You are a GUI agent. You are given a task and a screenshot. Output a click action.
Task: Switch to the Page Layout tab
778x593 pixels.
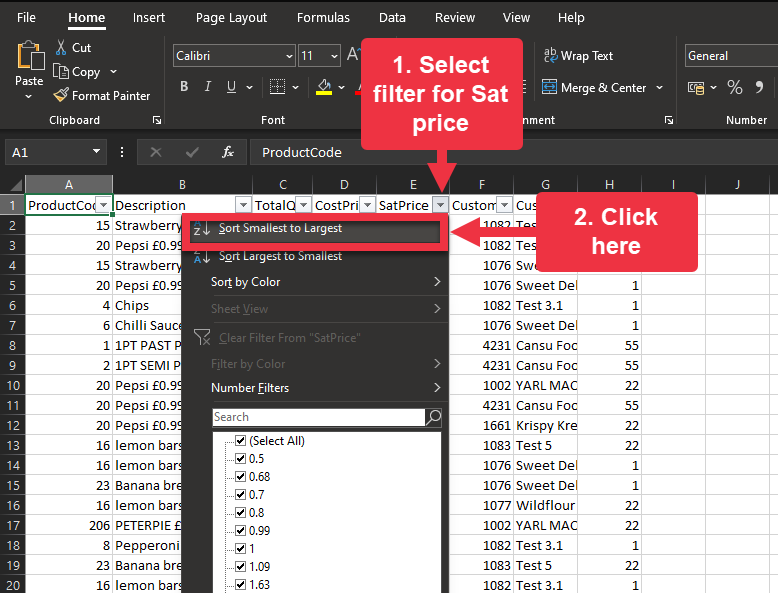pos(231,18)
